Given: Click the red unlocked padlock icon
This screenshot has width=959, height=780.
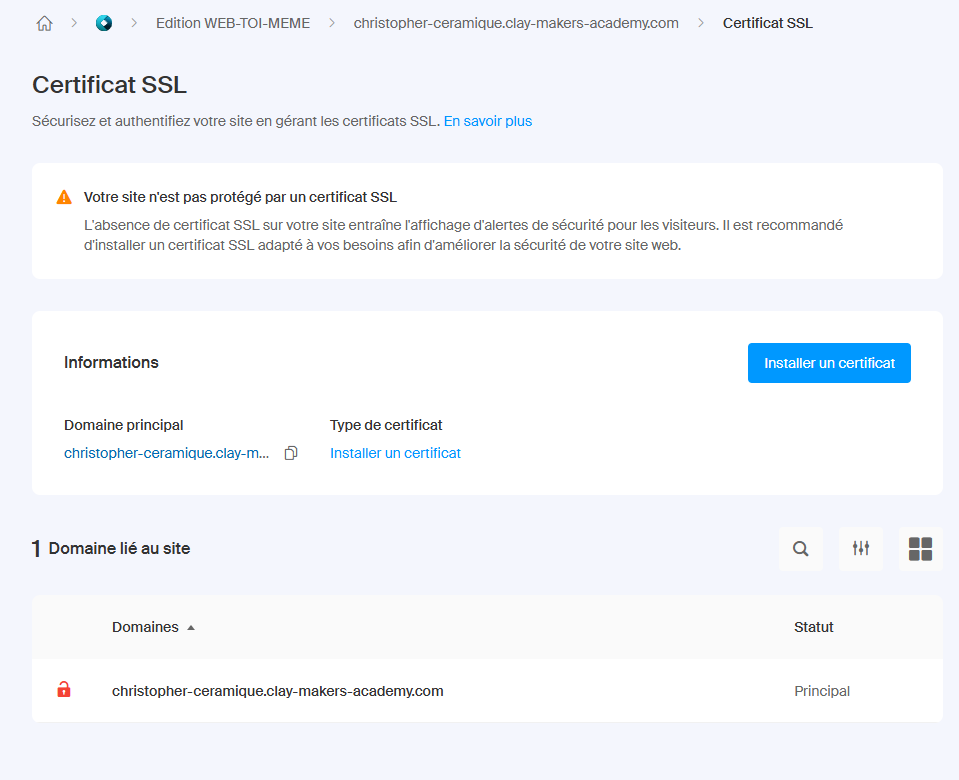Looking at the screenshot, I should (64, 690).
